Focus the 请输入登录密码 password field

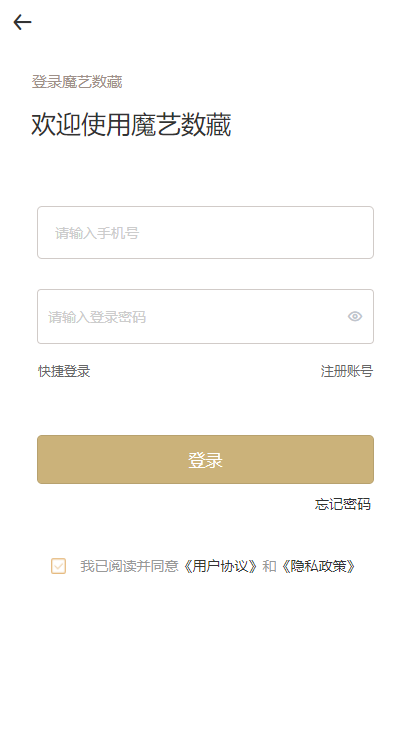point(206,317)
